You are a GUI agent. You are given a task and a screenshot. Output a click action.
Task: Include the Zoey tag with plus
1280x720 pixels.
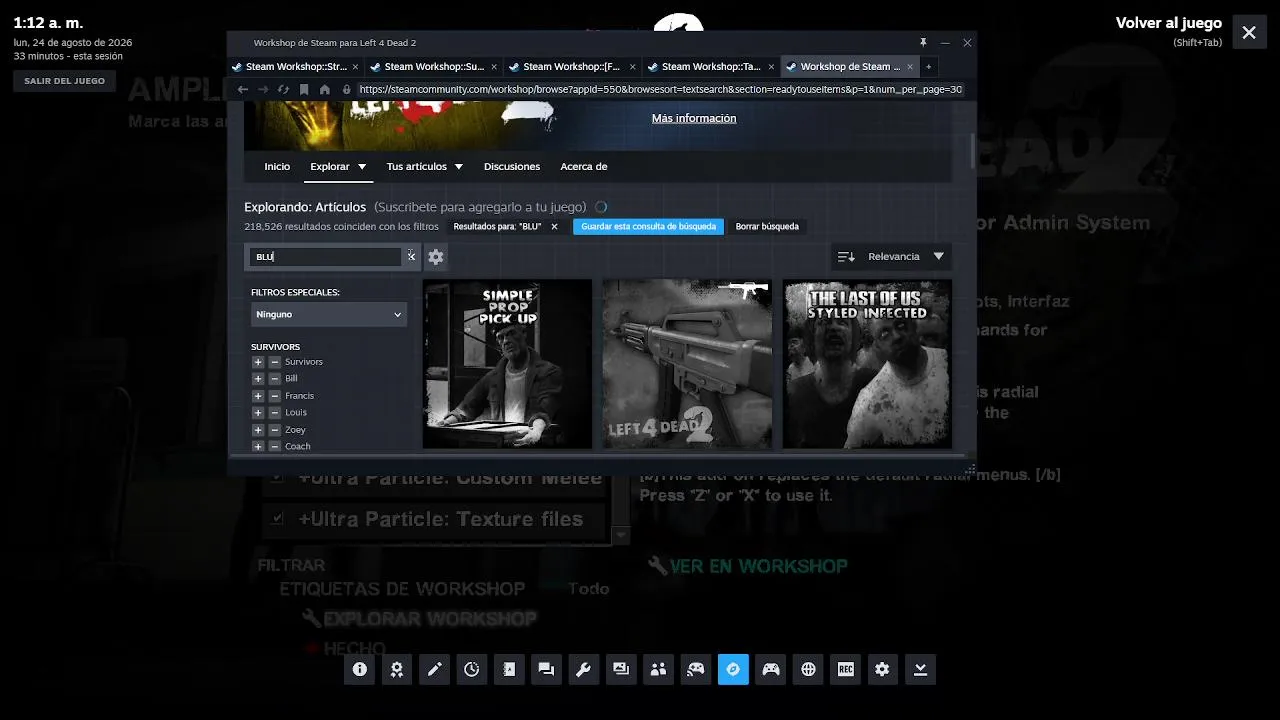click(x=258, y=430)
